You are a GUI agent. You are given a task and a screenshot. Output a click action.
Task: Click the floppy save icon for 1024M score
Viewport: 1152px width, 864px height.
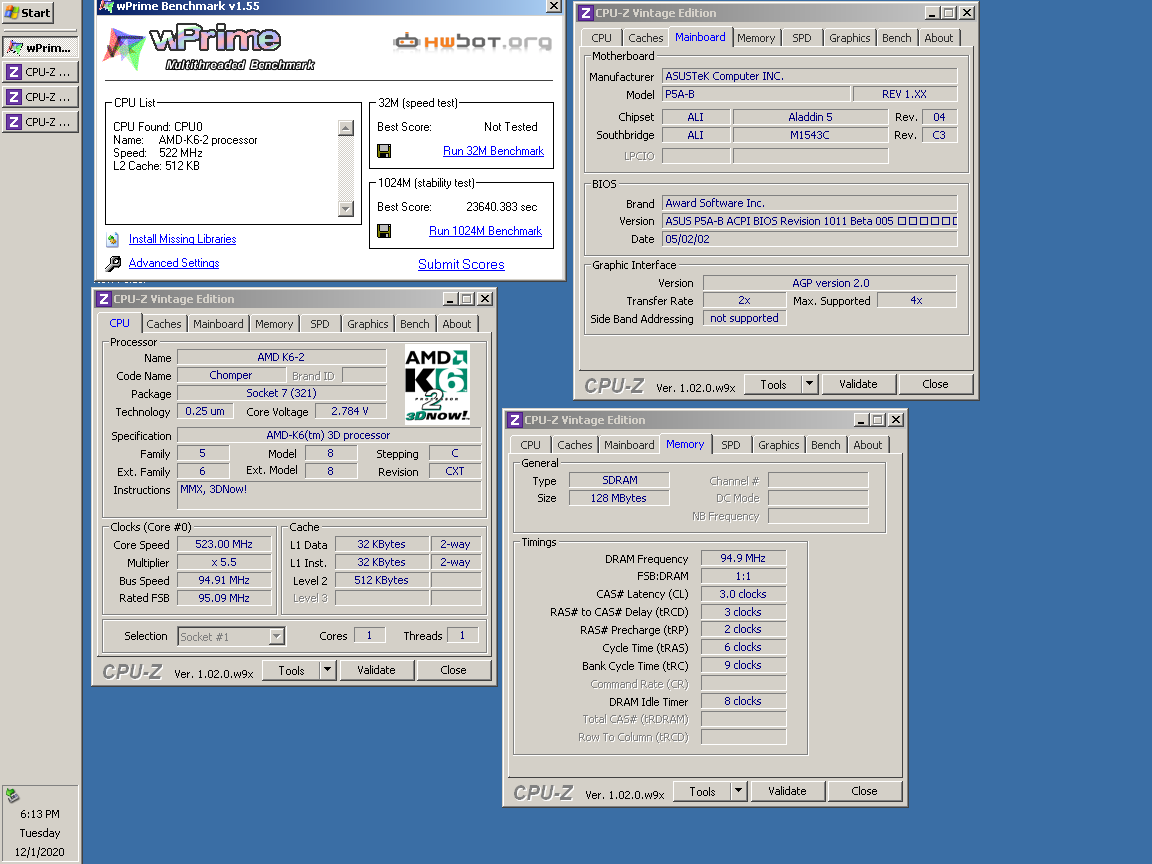384,231
